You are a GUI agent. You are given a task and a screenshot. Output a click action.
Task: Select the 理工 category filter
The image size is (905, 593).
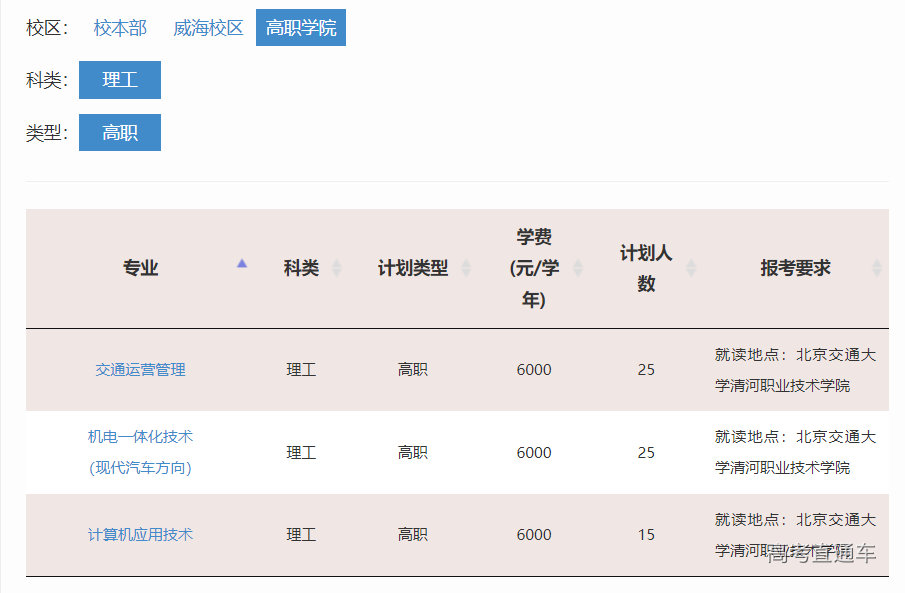[119, 80]
